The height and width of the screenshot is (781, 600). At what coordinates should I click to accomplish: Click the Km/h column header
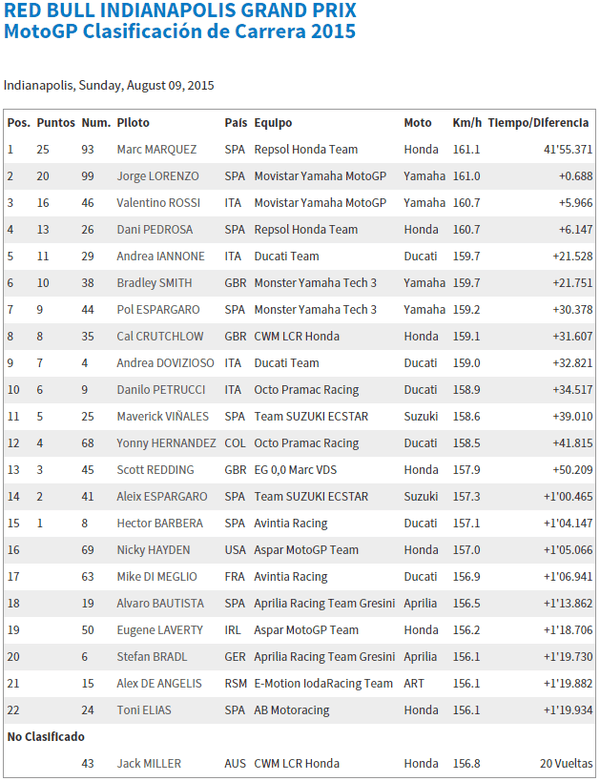pyautogui.click(x=466, y=123)
